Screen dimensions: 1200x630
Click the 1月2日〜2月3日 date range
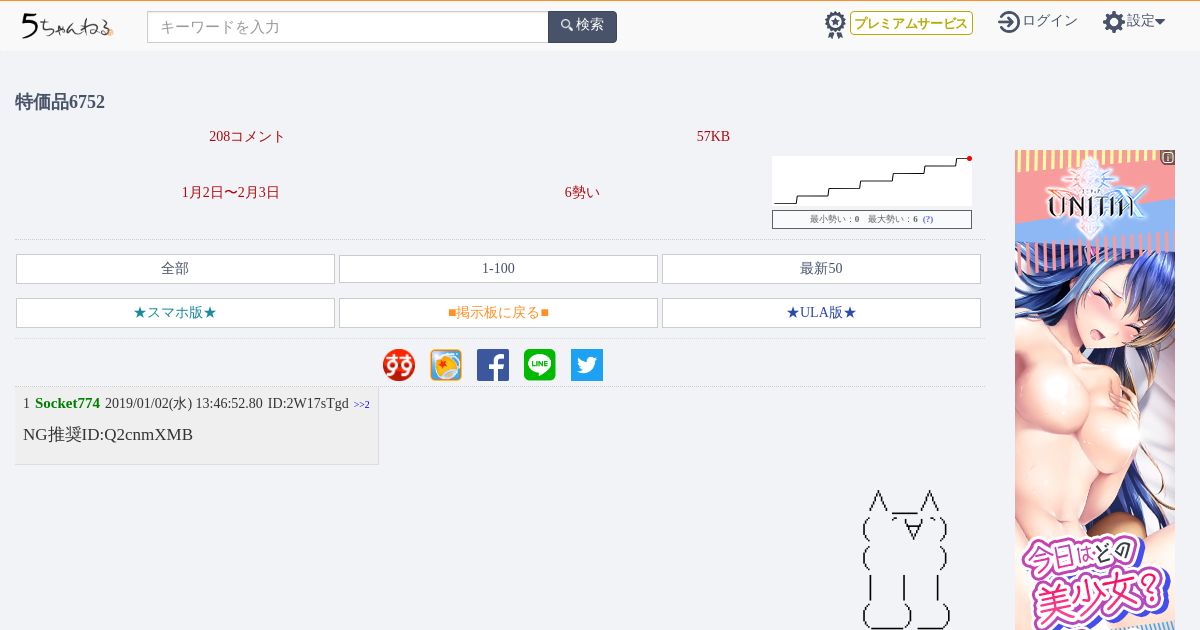click(x=230, y=193)
